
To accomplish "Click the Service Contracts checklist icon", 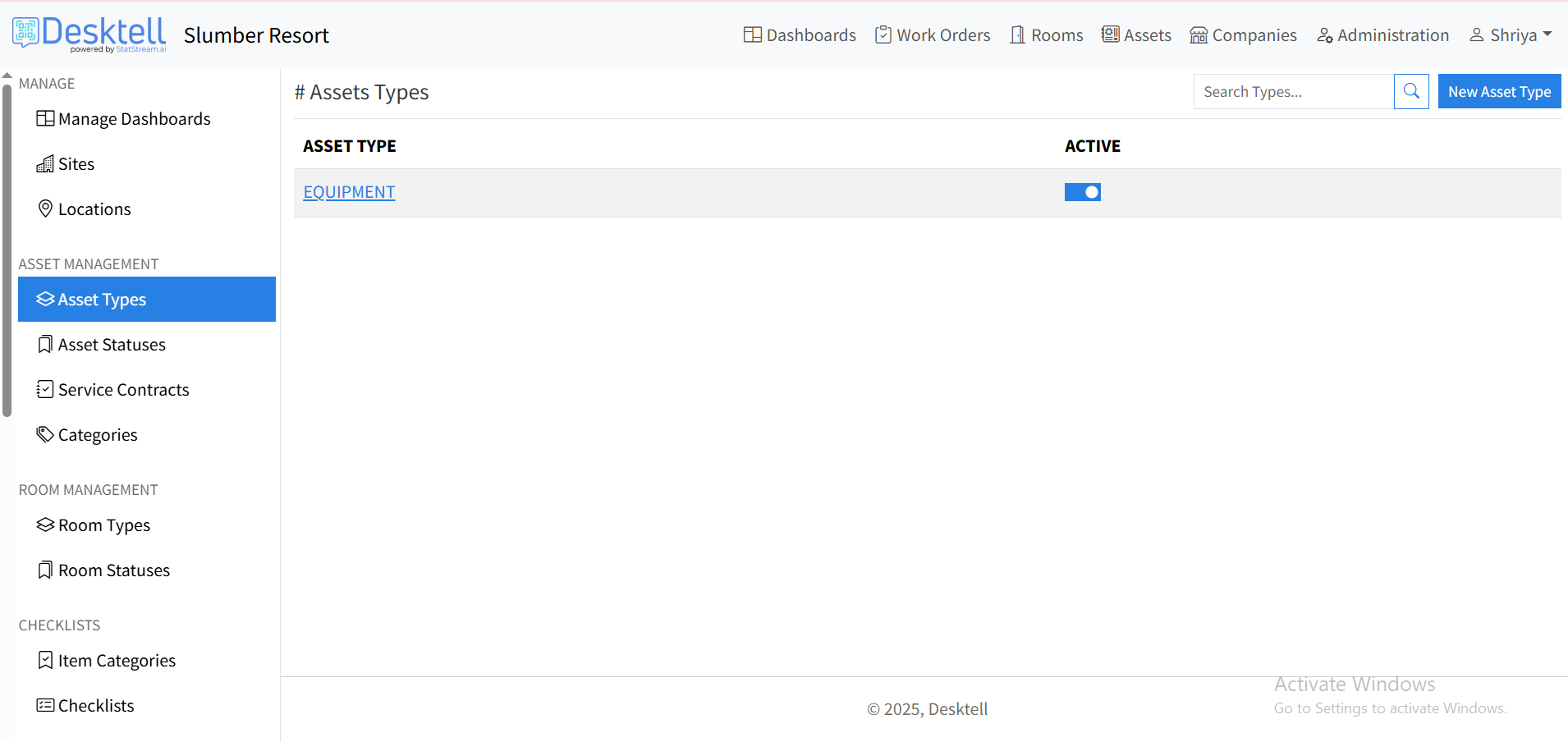I will click(x=45, y=389).
